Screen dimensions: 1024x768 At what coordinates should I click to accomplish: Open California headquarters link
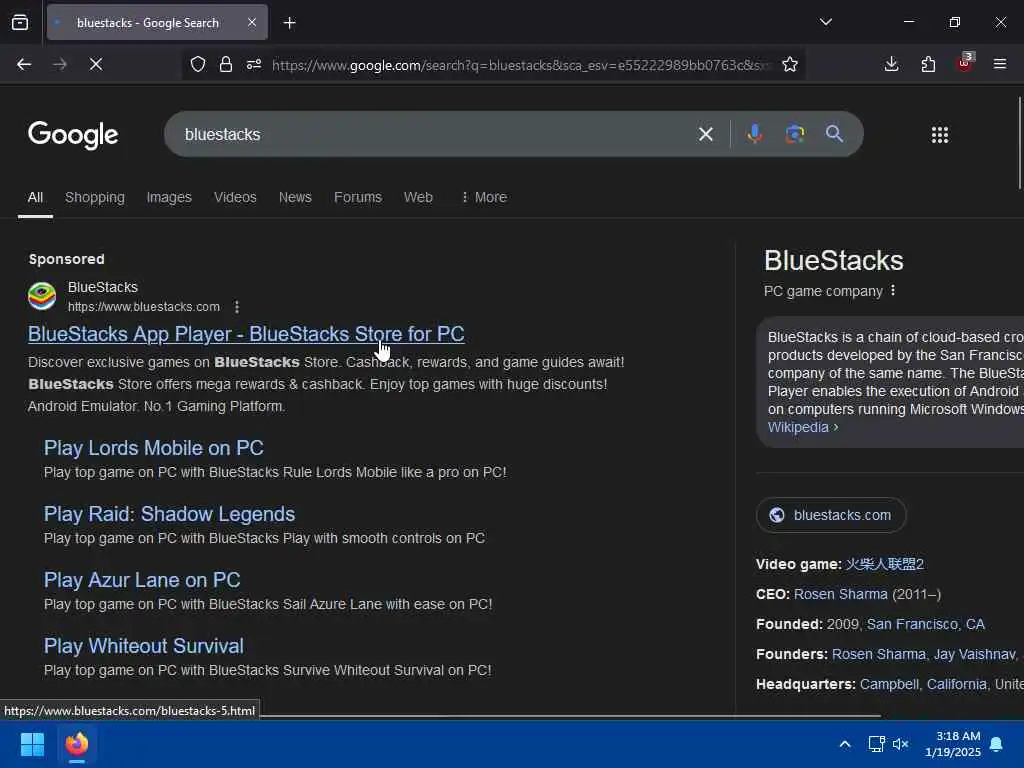click(957, 684)
